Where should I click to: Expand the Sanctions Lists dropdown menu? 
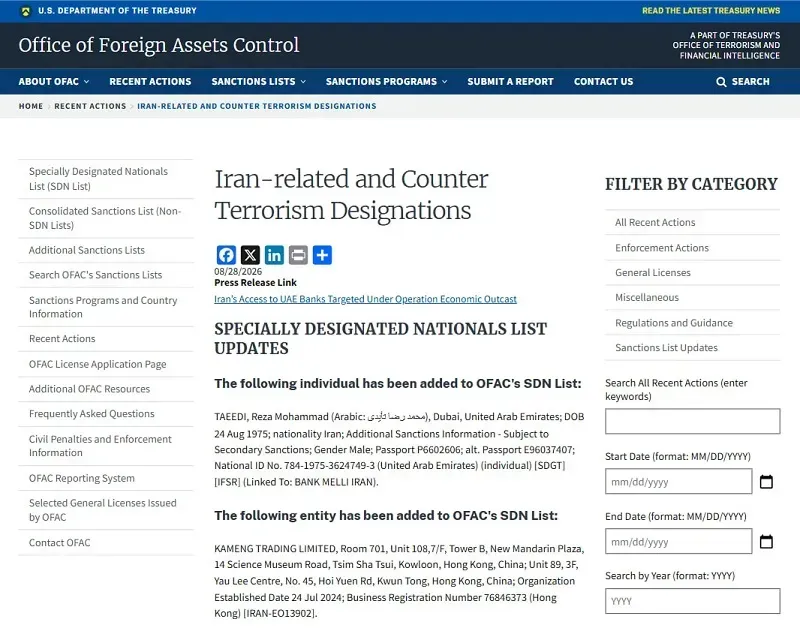(x=259, y=82)
